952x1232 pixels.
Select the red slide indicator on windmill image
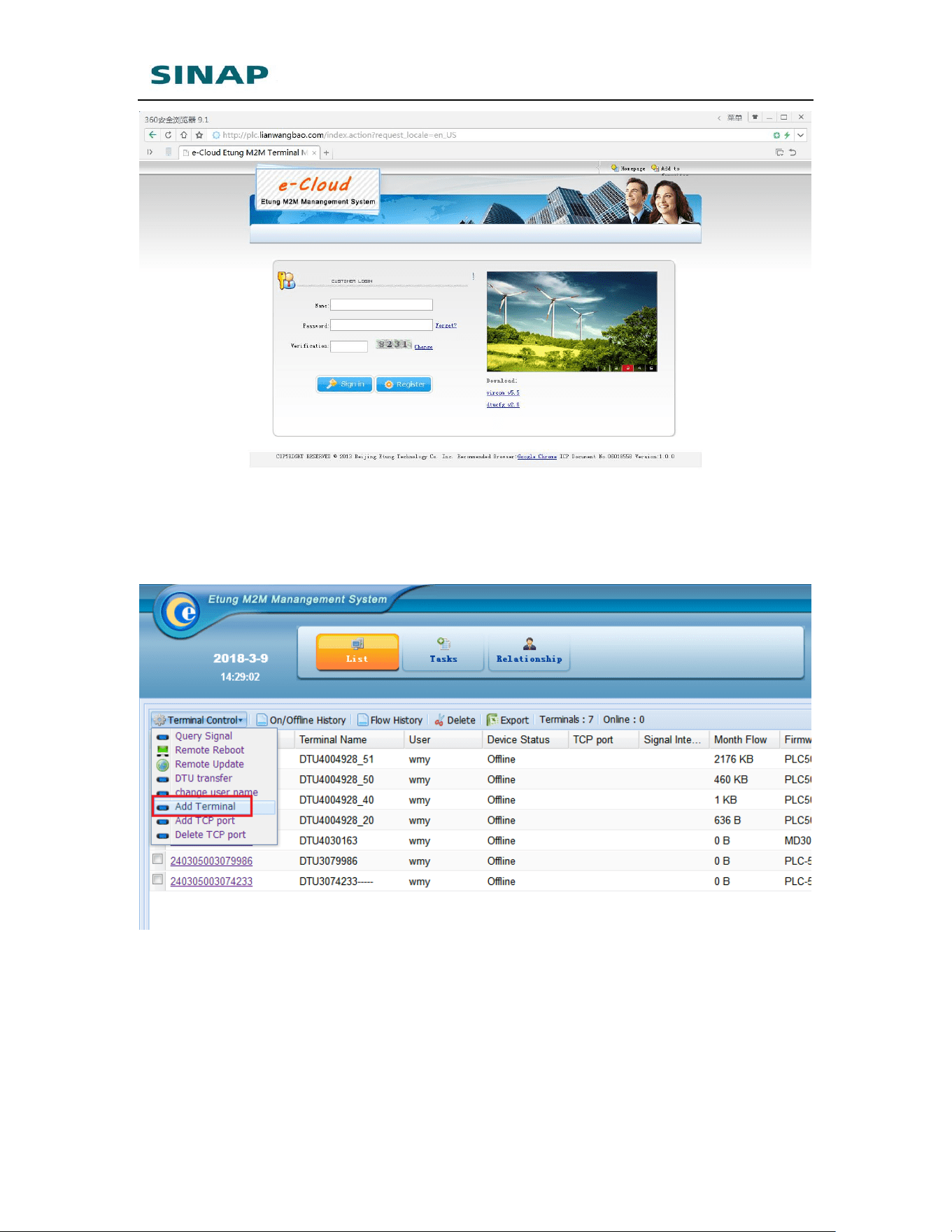click(x=627, y=367)
